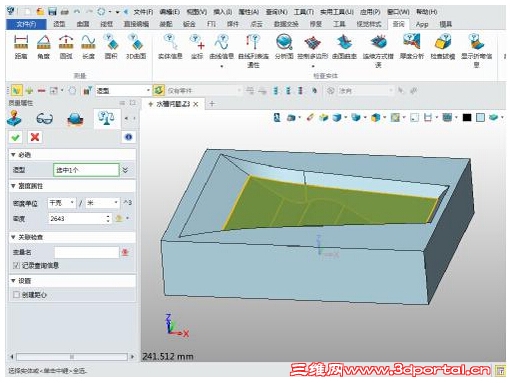Screen dimensions: 510x383
Task: Switch to the joystick icon panel tab
Action: point(14,118)
